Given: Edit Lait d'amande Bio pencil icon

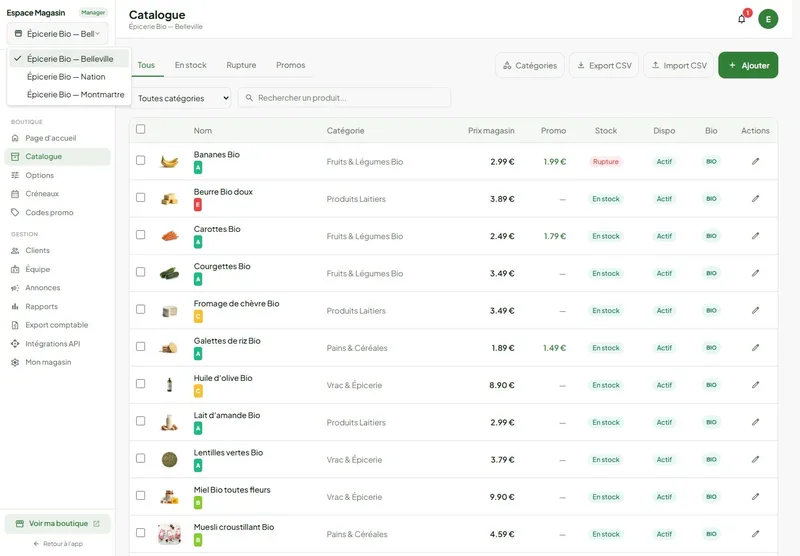Looking at the screenshot, I should tap(755, 422).
